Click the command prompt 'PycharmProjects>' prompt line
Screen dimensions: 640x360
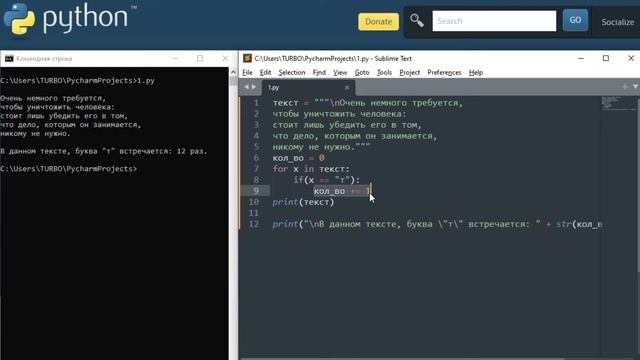(x=69, y=169)
